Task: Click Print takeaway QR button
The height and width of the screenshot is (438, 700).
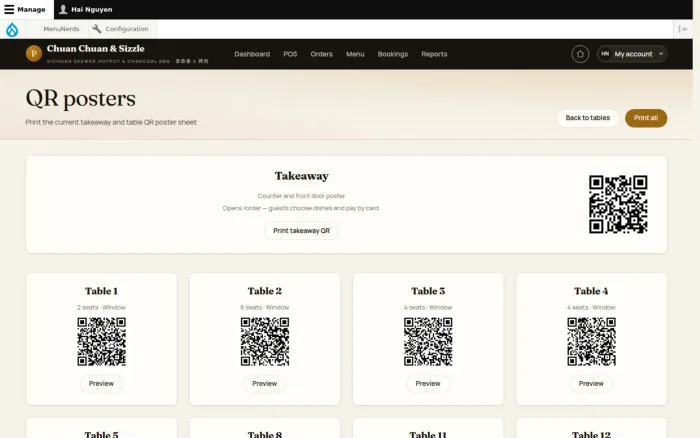Action: pyautogui.click(x=301, y=231)
